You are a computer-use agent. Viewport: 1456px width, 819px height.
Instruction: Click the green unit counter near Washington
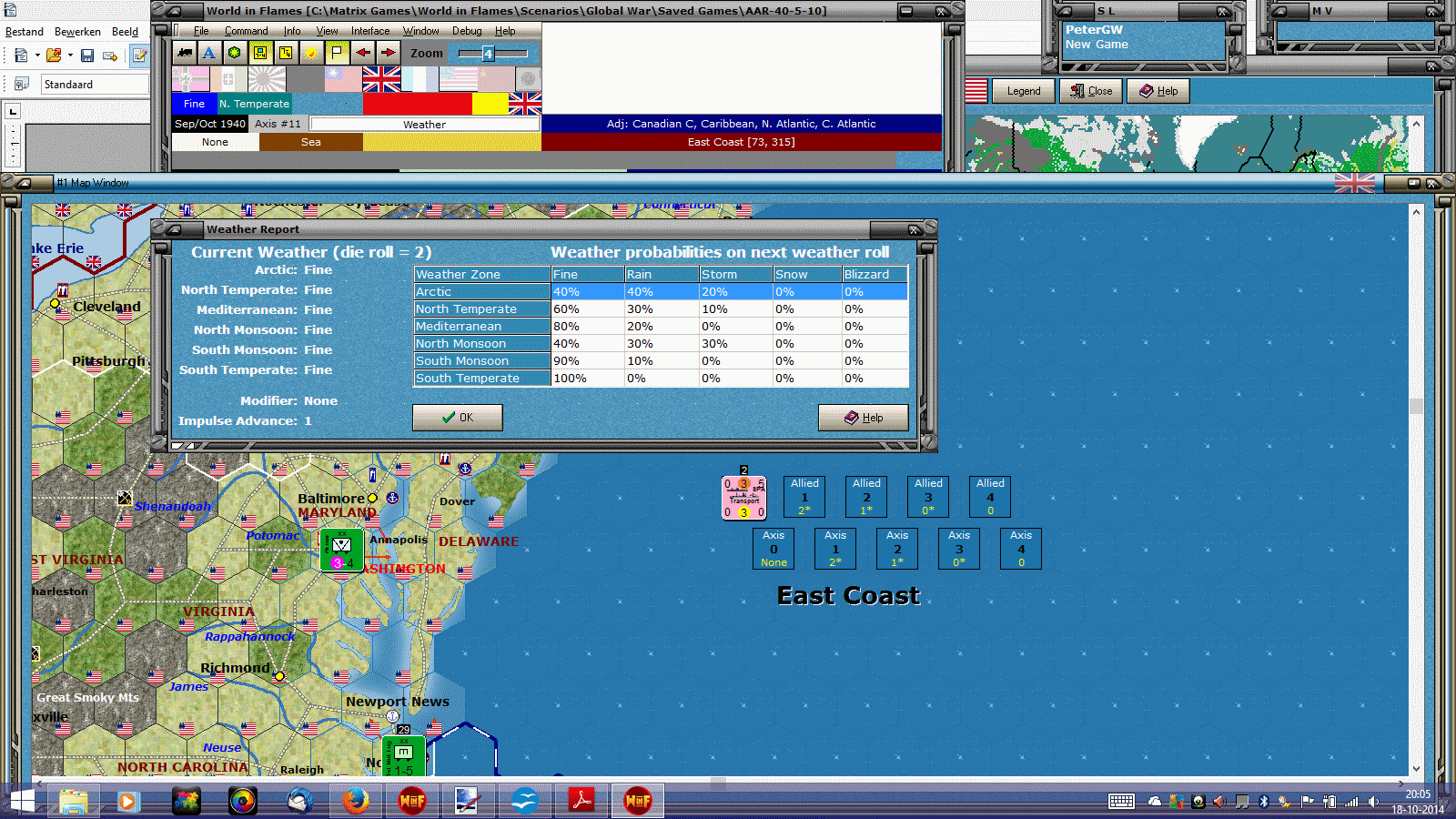point(341,551)
